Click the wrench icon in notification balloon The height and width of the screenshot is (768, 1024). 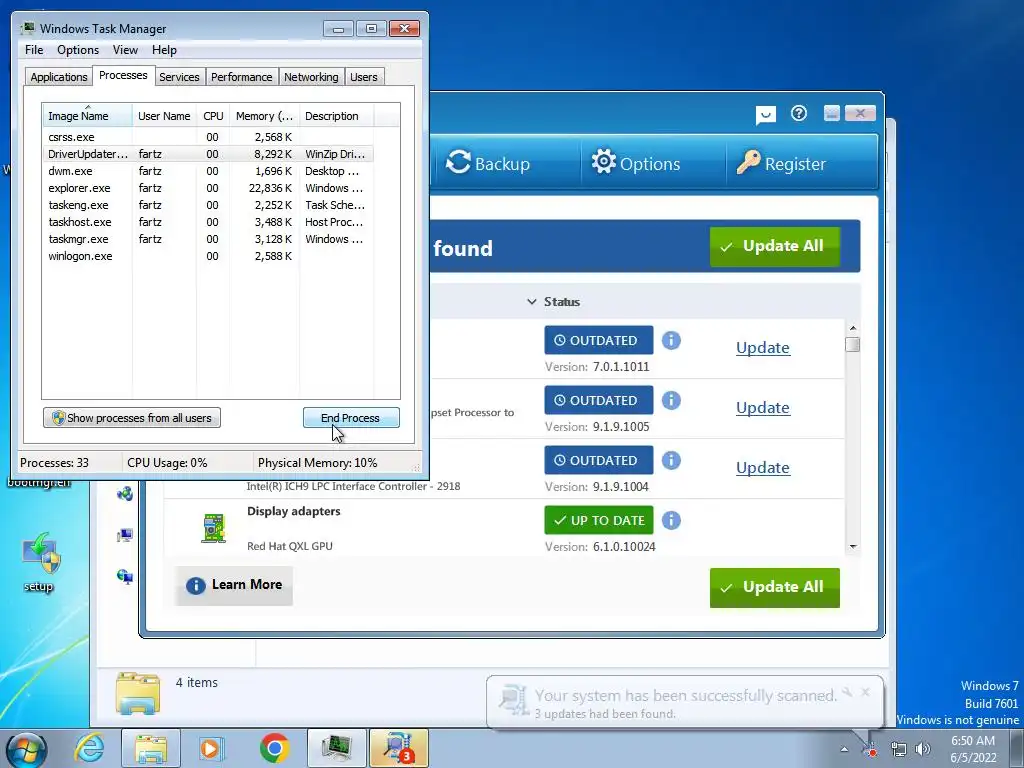pyautogui.click(x=848, y=692)
